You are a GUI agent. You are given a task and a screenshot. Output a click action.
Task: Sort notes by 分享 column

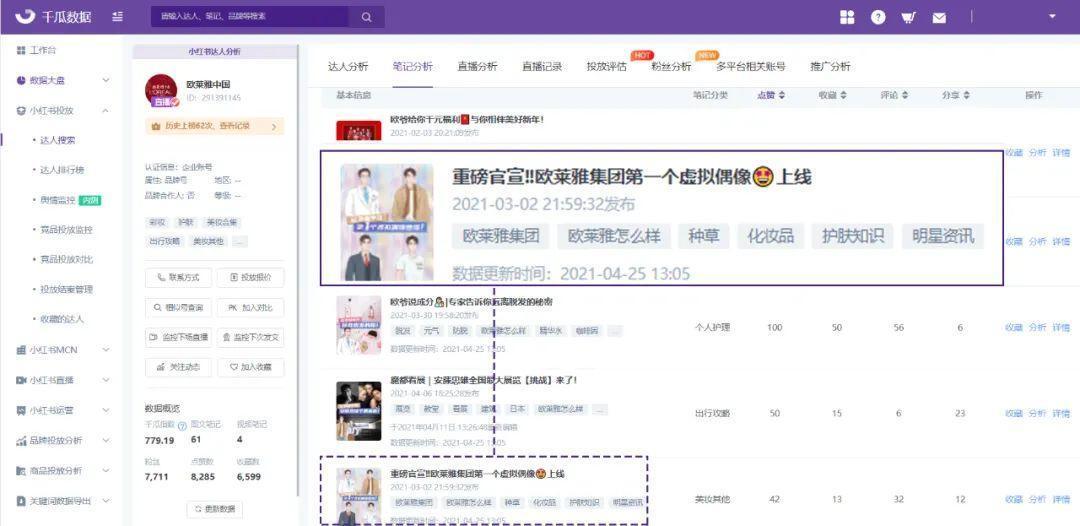(956, 96)
